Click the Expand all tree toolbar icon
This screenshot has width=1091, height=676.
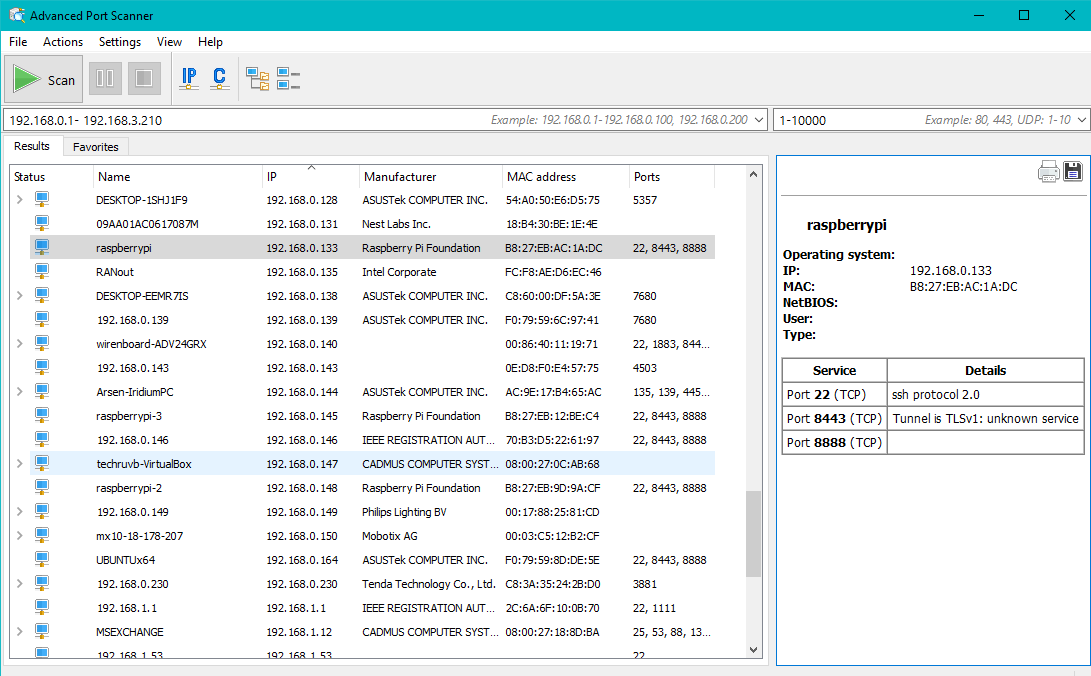pos(258,79)
